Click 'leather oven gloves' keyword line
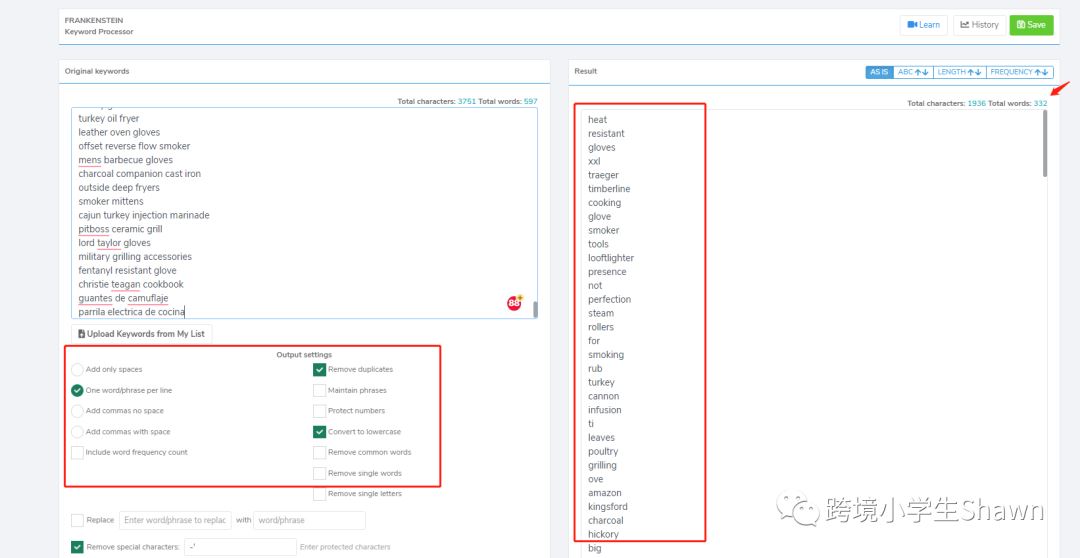This screenshot has width=1080, height=558. 119,132
